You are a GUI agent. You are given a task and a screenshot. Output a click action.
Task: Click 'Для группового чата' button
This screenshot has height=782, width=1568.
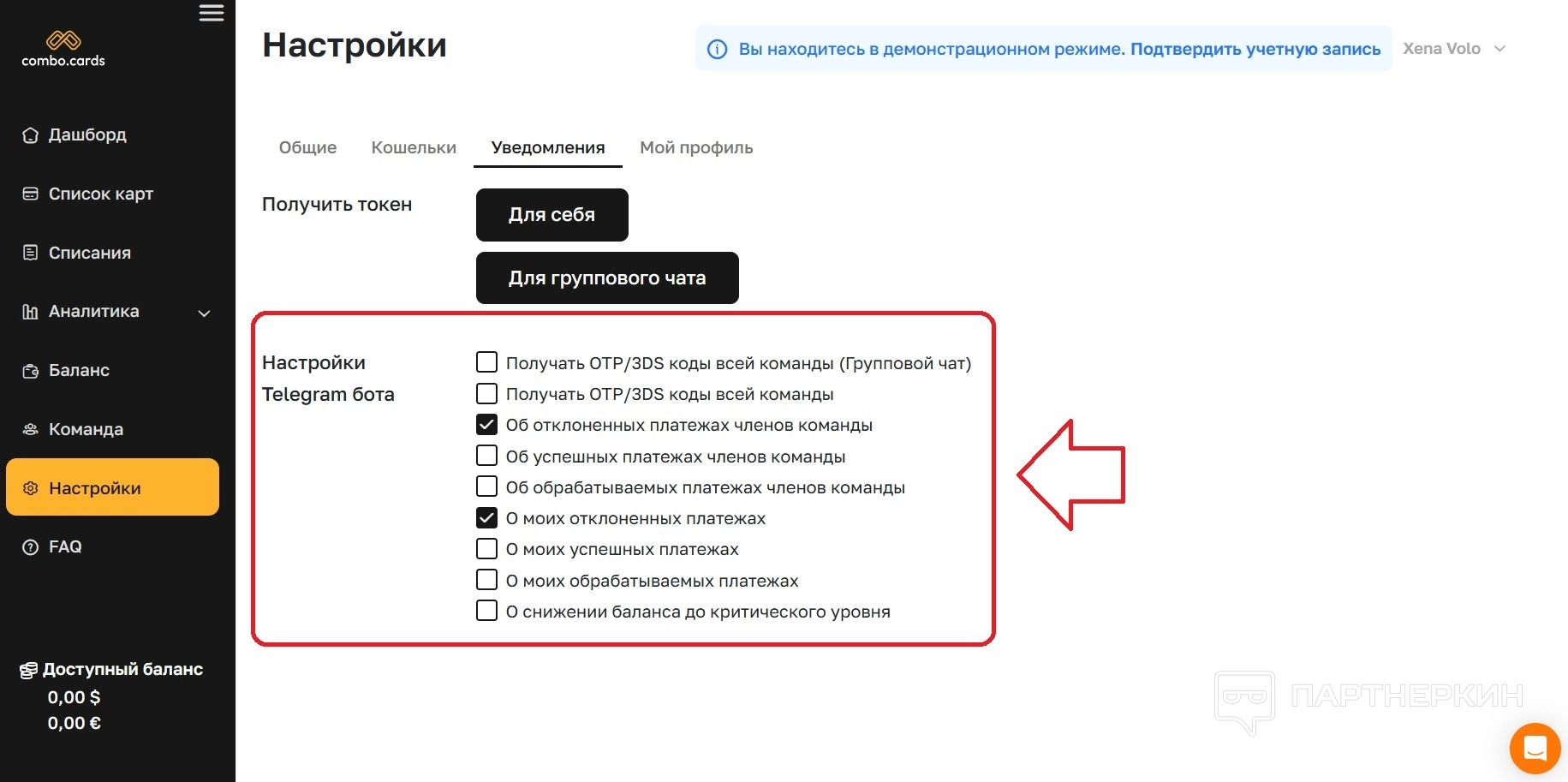point(607,278)
